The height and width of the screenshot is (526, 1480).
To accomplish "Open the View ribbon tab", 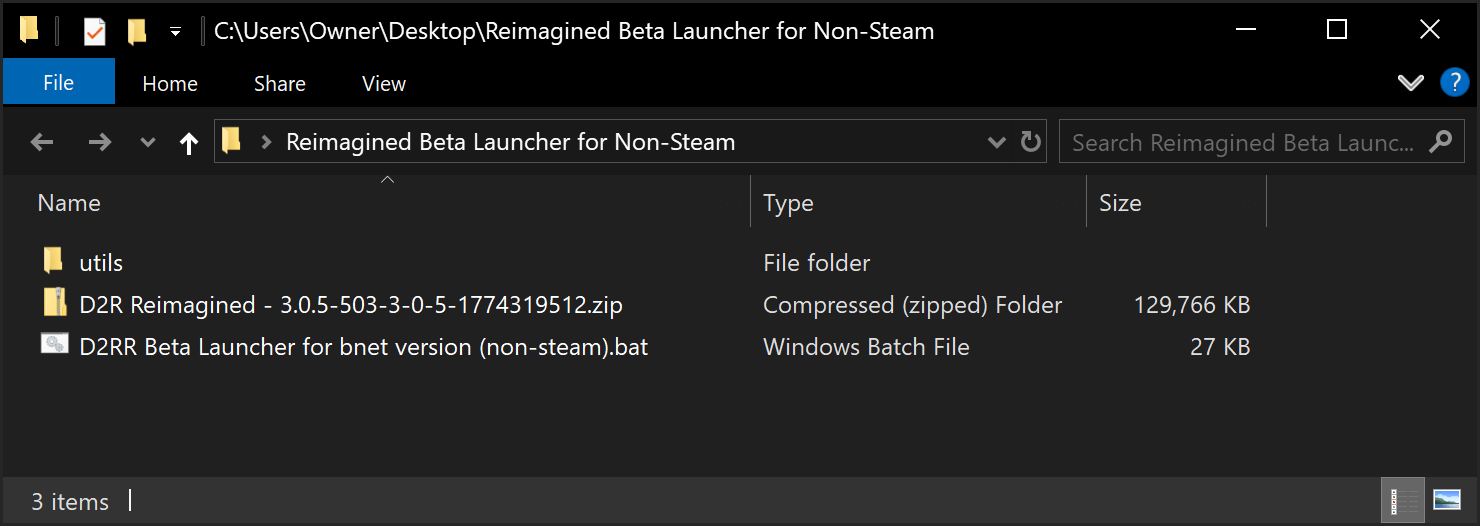I will (384, 84).
